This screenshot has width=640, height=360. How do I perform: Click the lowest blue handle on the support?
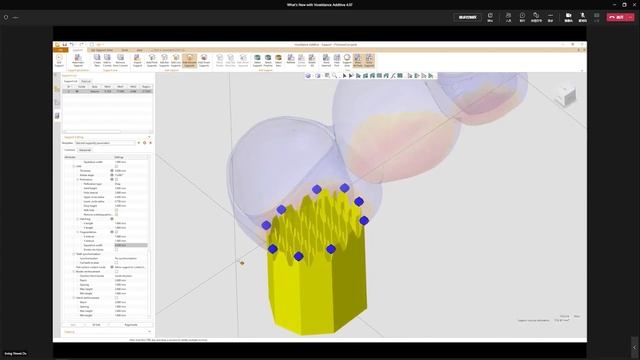coord(298,256)
